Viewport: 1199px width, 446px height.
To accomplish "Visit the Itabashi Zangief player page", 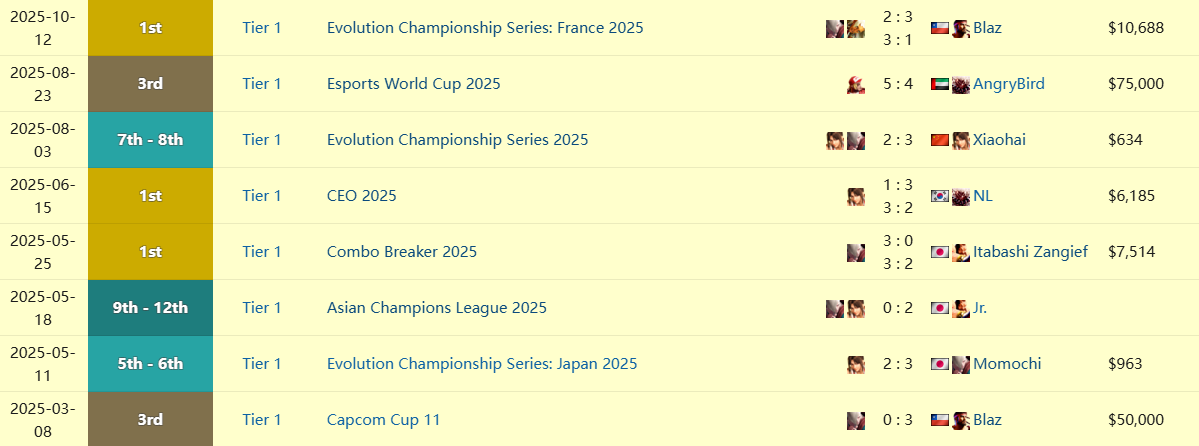I will 1029,252.
